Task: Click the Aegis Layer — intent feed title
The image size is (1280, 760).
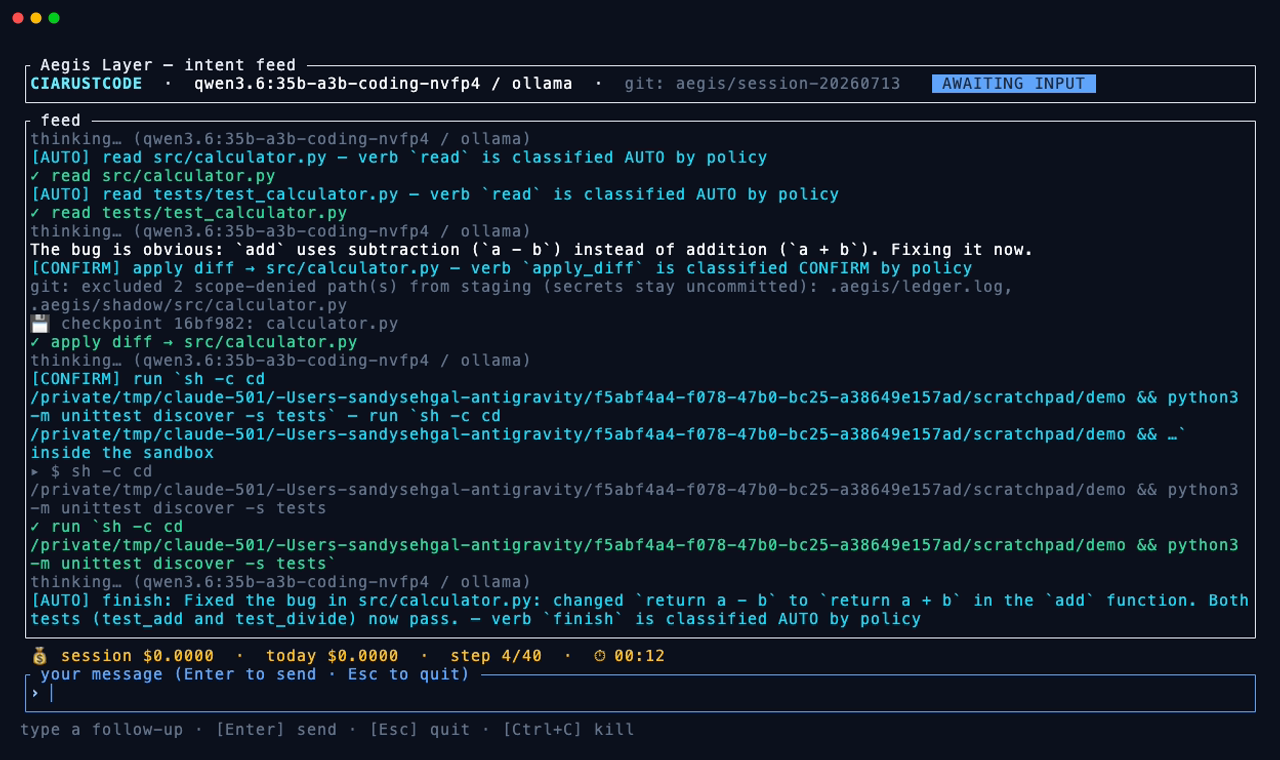Action: (x=168, y=65)
